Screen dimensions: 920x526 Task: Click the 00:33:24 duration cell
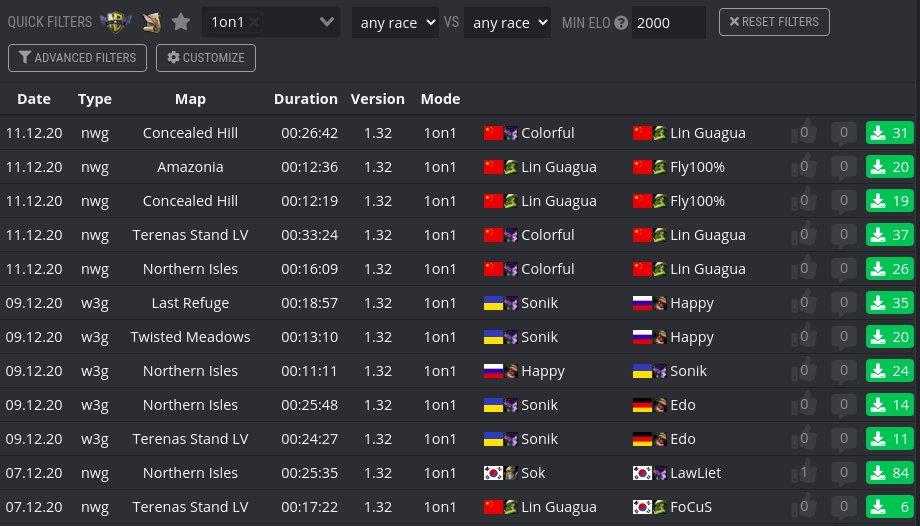[309, 235]
